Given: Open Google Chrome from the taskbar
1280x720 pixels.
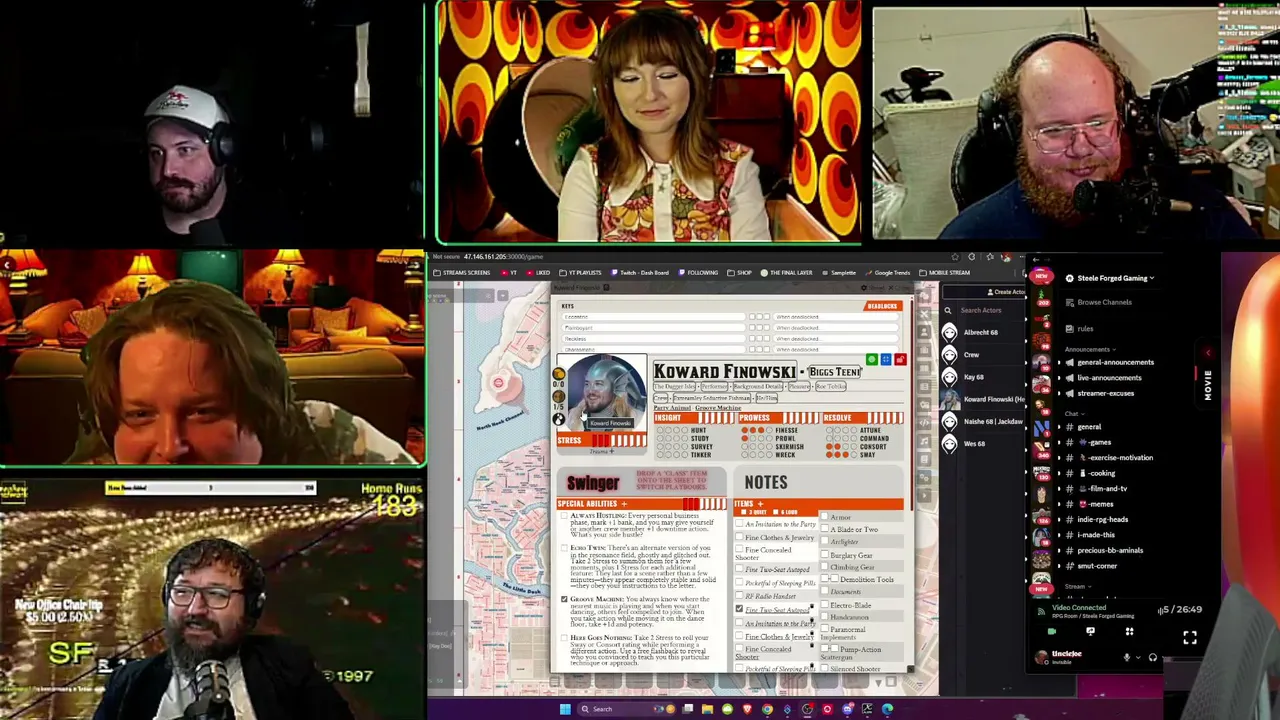Looking at the screenshot, I should [767, 709].
